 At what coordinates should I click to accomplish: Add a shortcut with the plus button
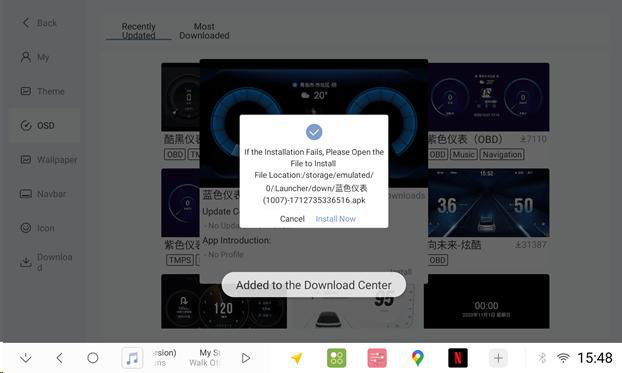tap(498, 358)
